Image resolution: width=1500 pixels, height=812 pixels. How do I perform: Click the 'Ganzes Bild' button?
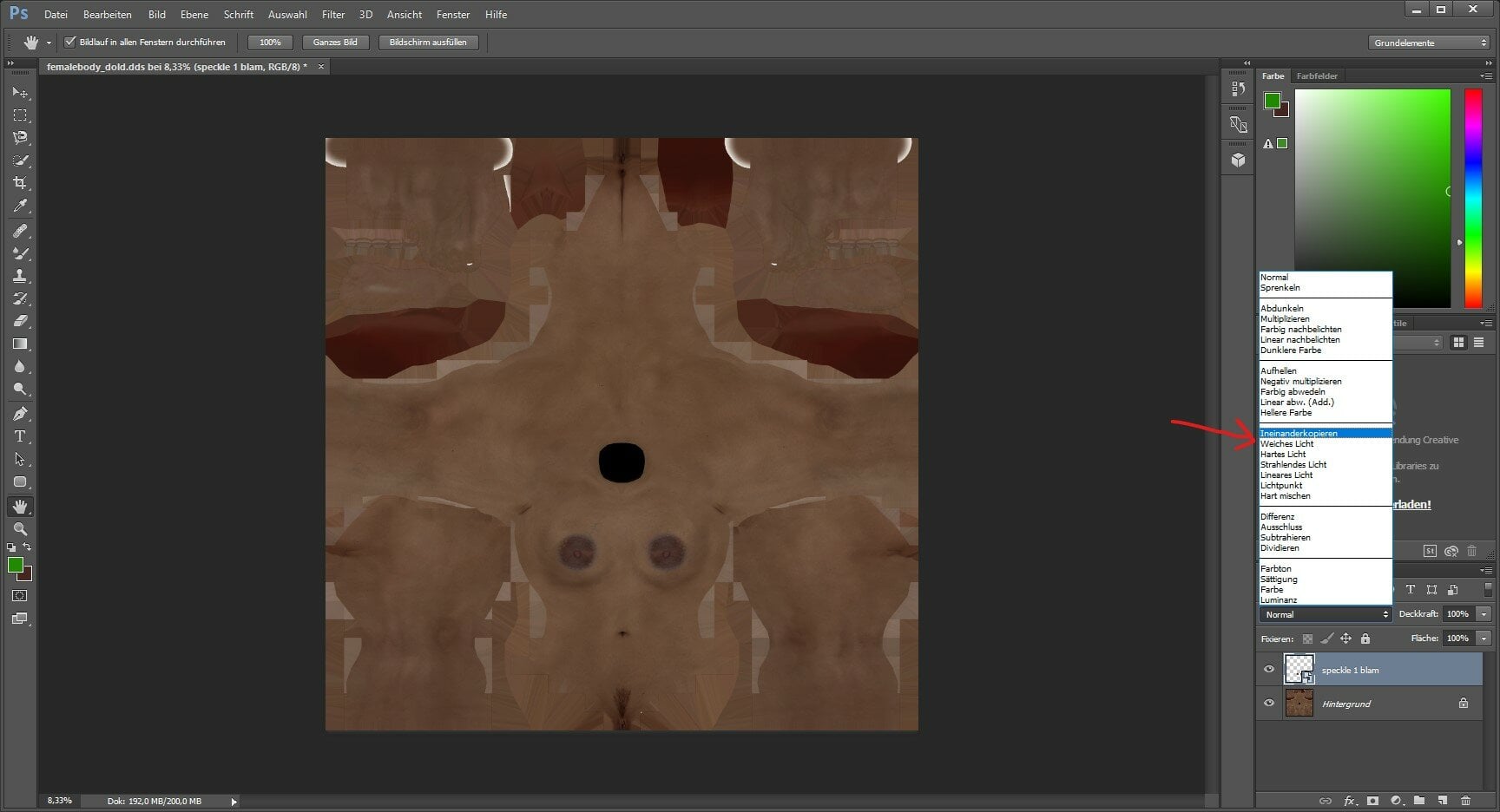(x=335, y=43)
